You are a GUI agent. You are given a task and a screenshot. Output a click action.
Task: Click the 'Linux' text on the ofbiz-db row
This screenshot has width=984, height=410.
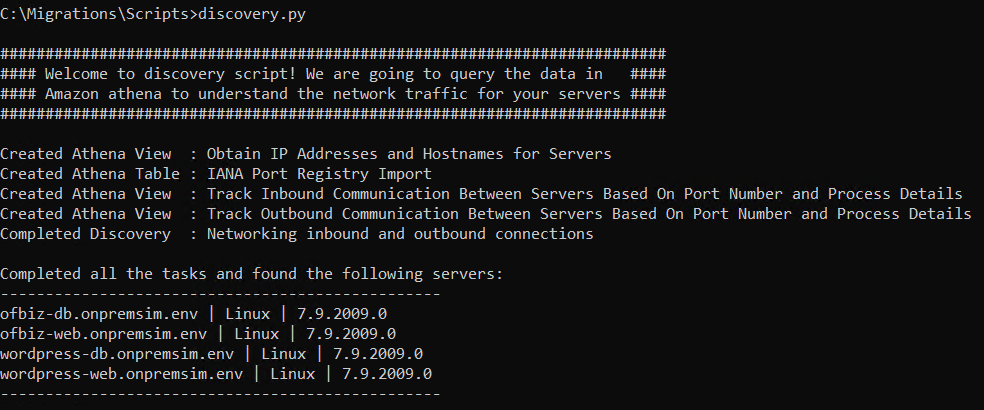point(247,314)
